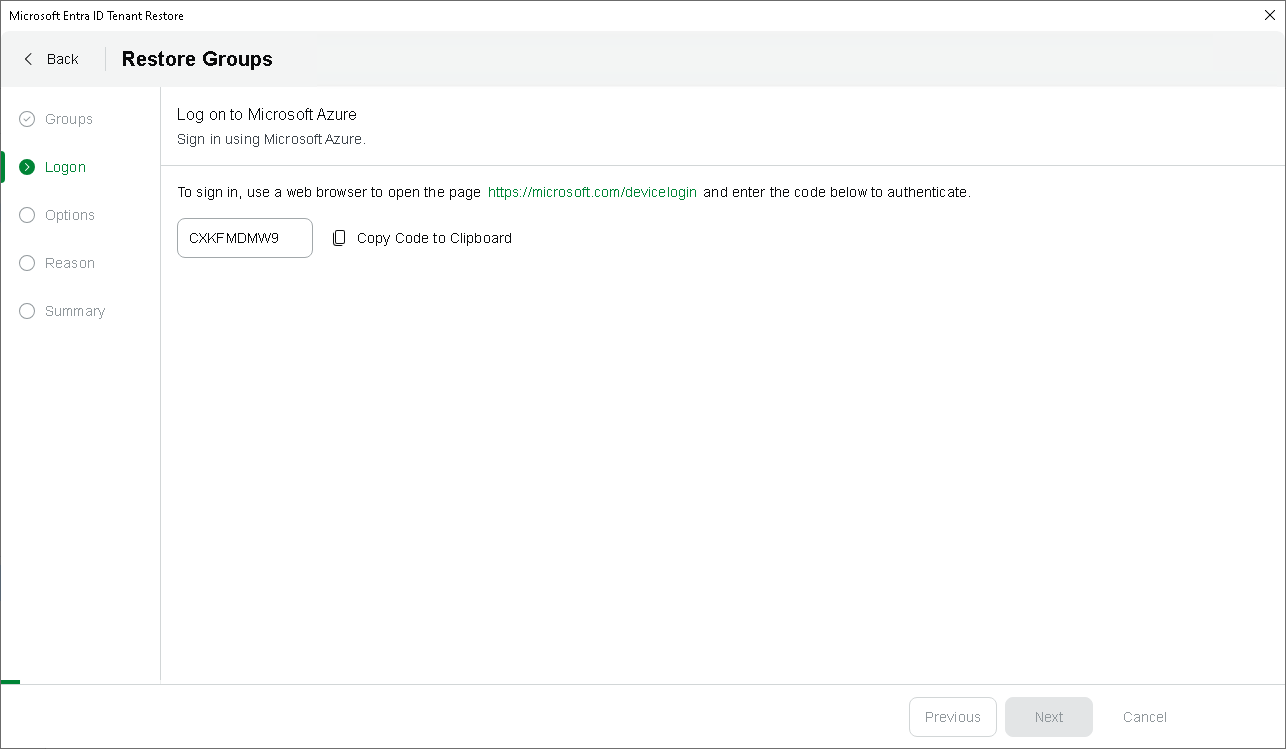Screen dimensions: 1286x749
Task: Close the Entra ID Tenant Restore window
Action: tap(1270, 15)
